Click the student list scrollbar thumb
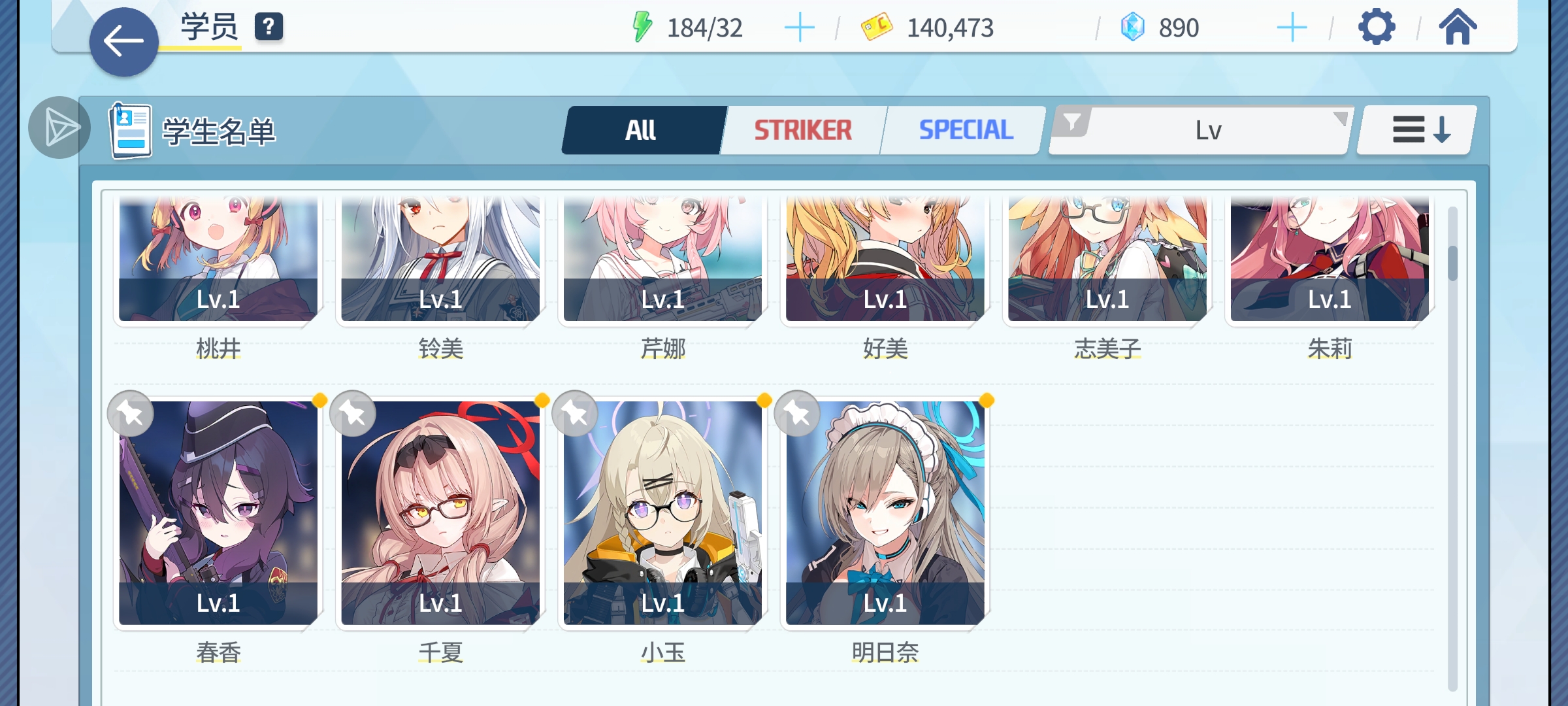This screenshot has height=706, width=1568. [1452, 263]
